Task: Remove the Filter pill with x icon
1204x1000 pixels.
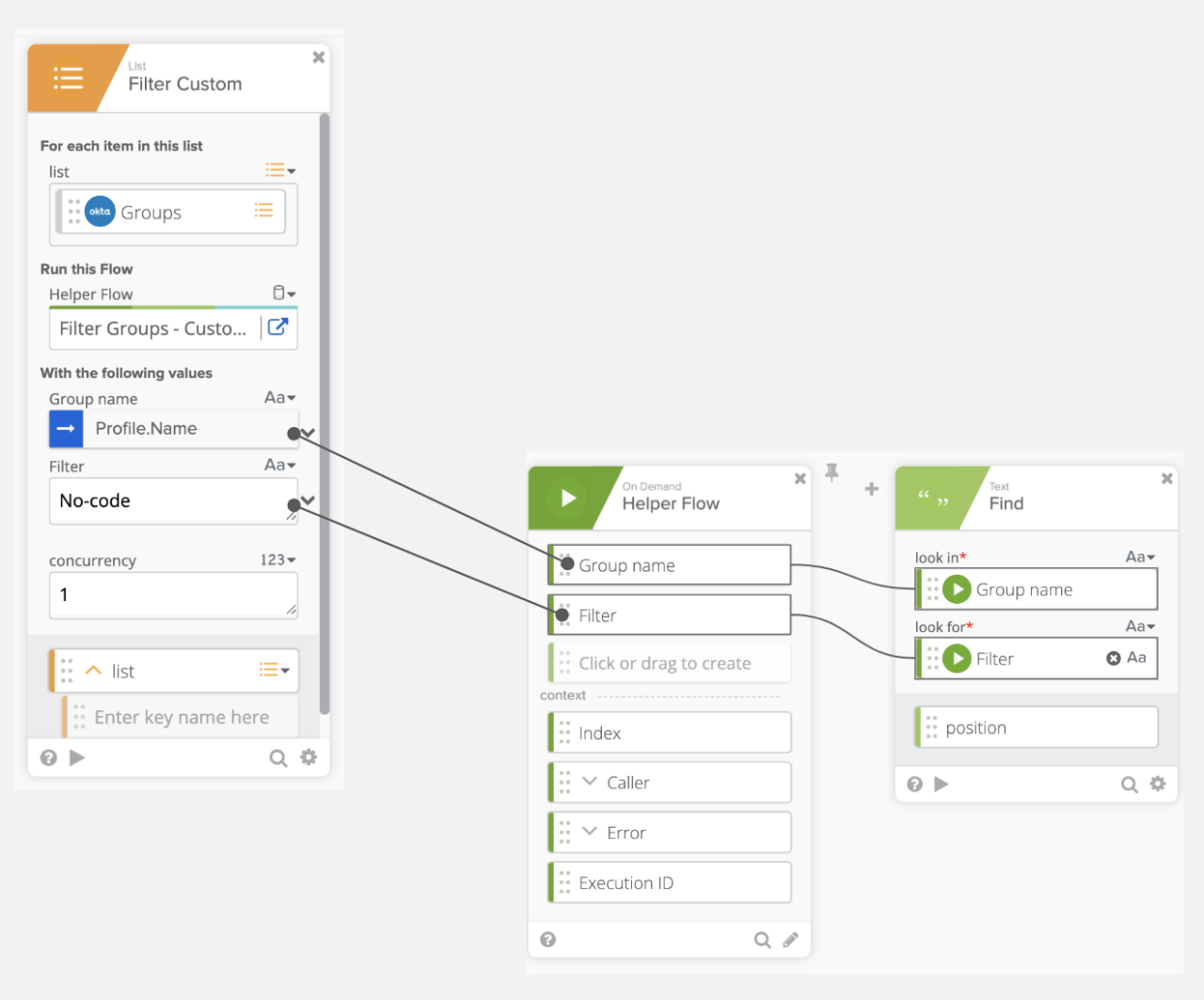Action: [1114, 659]
